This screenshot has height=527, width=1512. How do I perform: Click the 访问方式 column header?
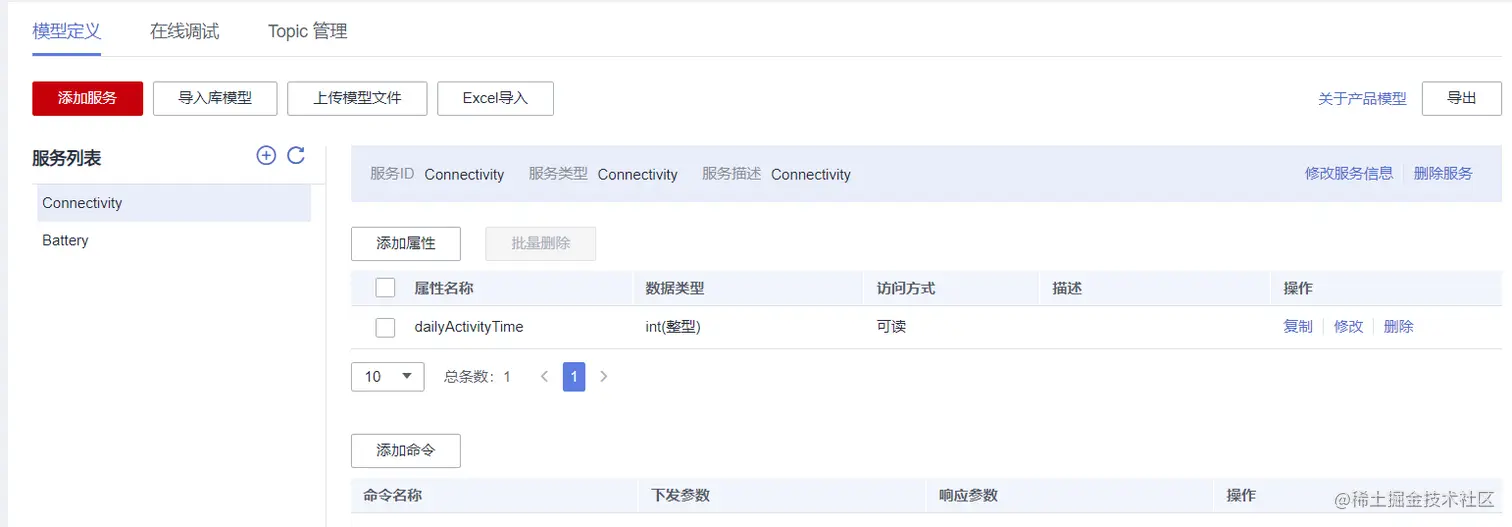(x=906, y=288)
